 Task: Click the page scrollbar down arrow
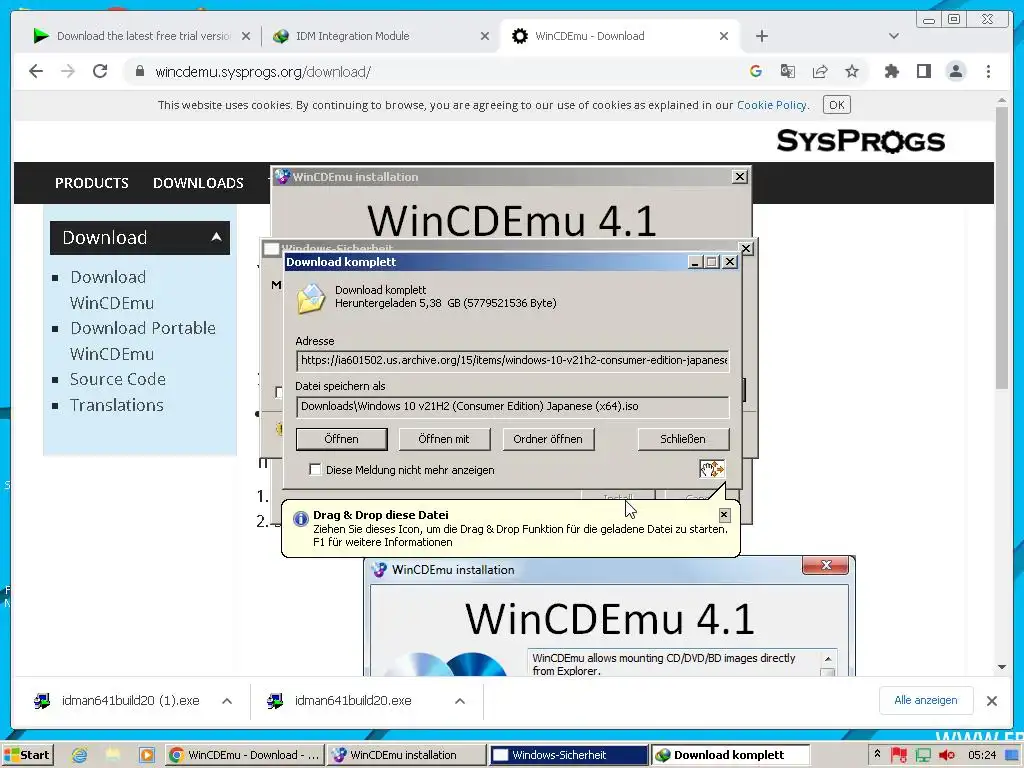[1002, 667]
